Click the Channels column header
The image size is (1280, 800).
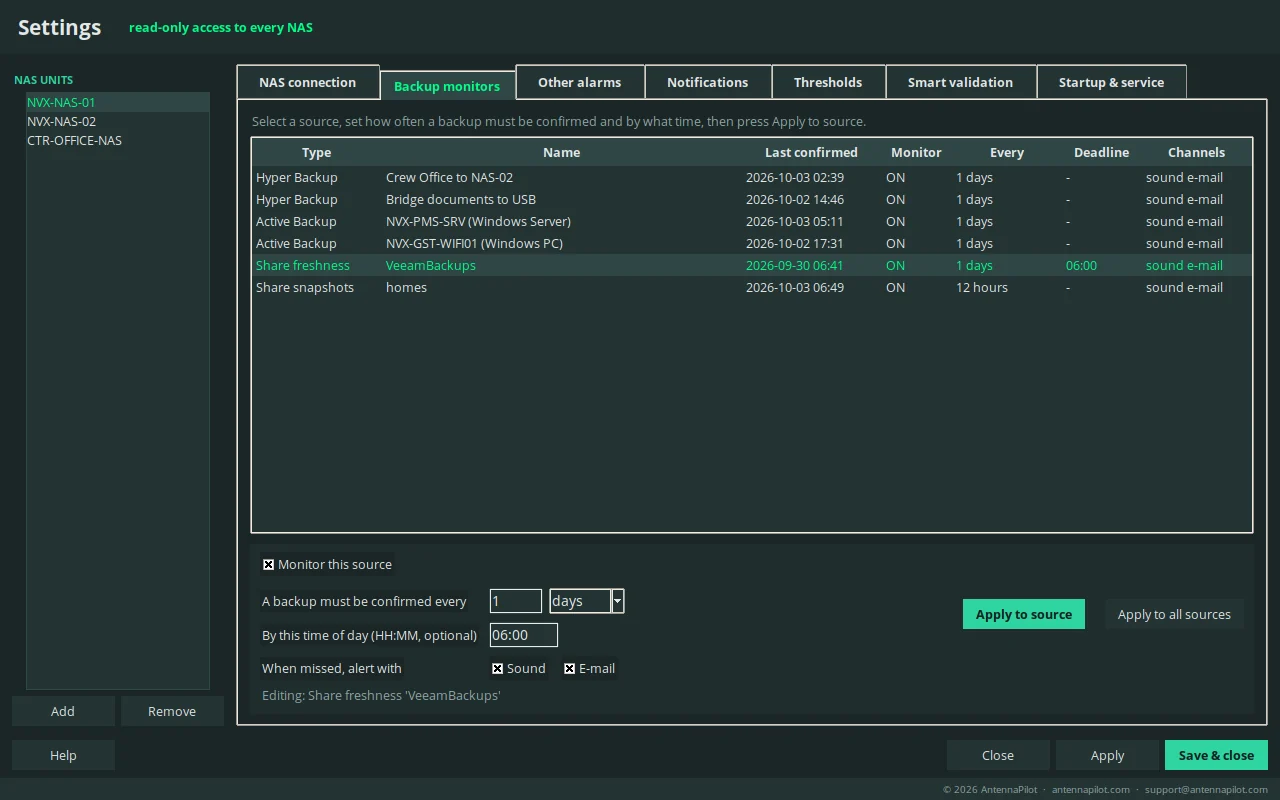pos(1197,152)
